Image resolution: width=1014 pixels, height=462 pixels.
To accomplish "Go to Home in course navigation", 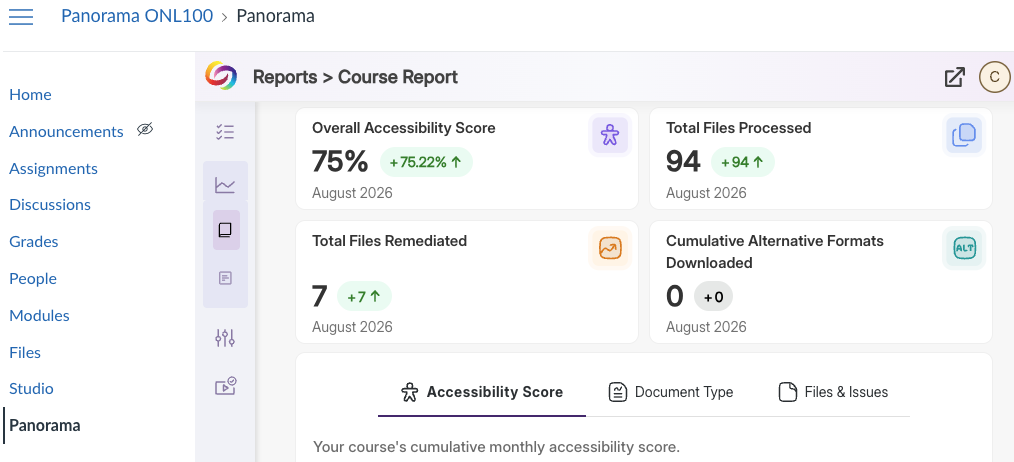I will pyautogui.click(x=30, y=94).
